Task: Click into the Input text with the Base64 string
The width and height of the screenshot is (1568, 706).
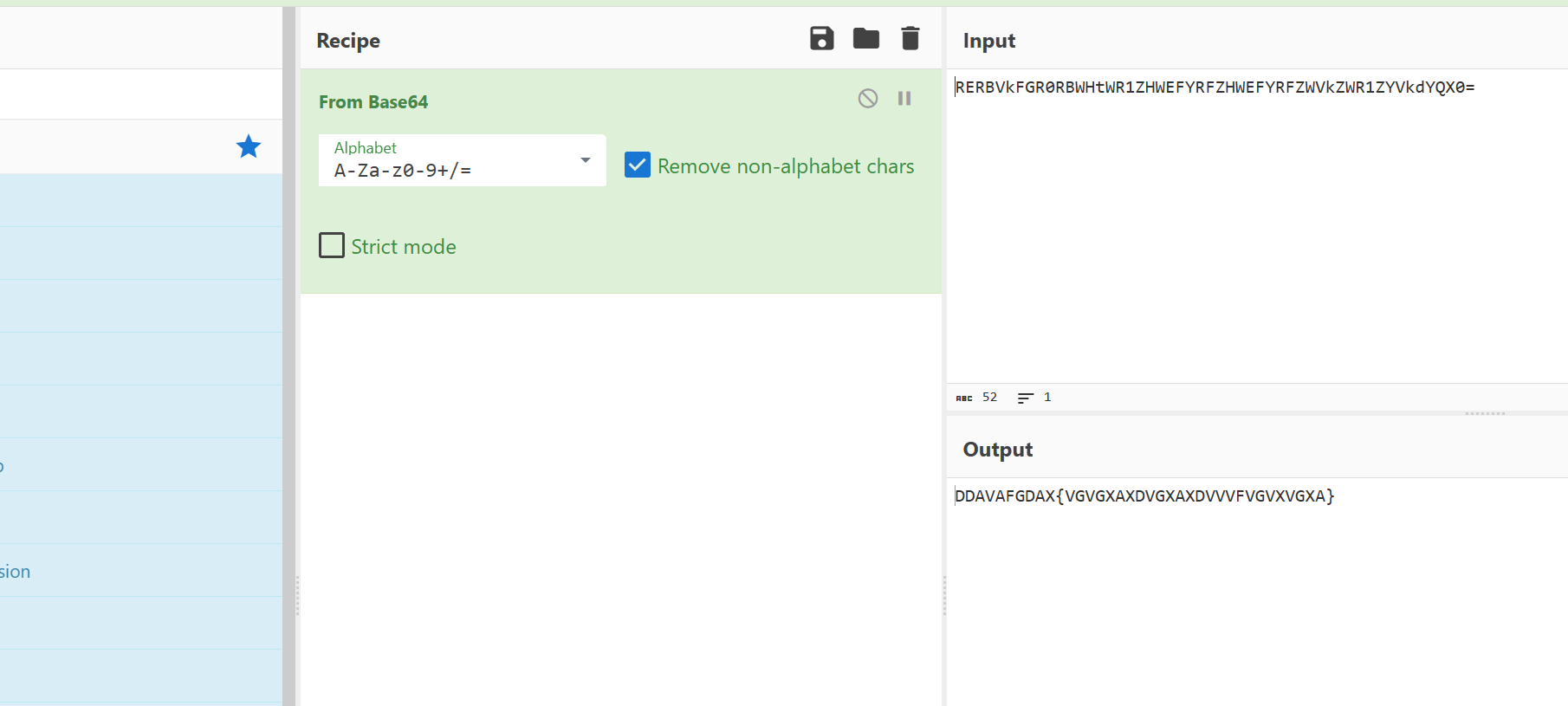Action: 1214,87
